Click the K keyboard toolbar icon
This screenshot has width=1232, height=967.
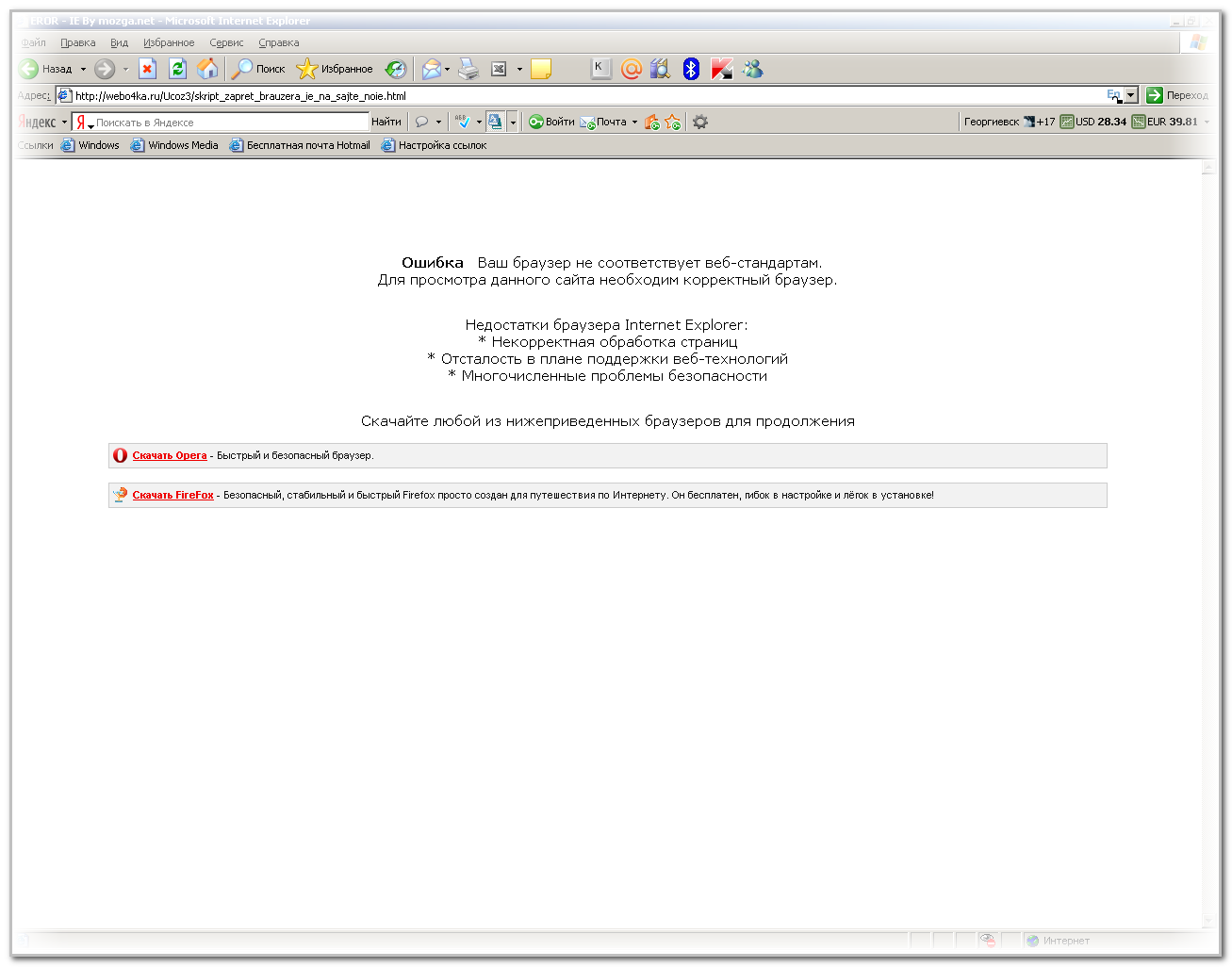coord(600,69)
